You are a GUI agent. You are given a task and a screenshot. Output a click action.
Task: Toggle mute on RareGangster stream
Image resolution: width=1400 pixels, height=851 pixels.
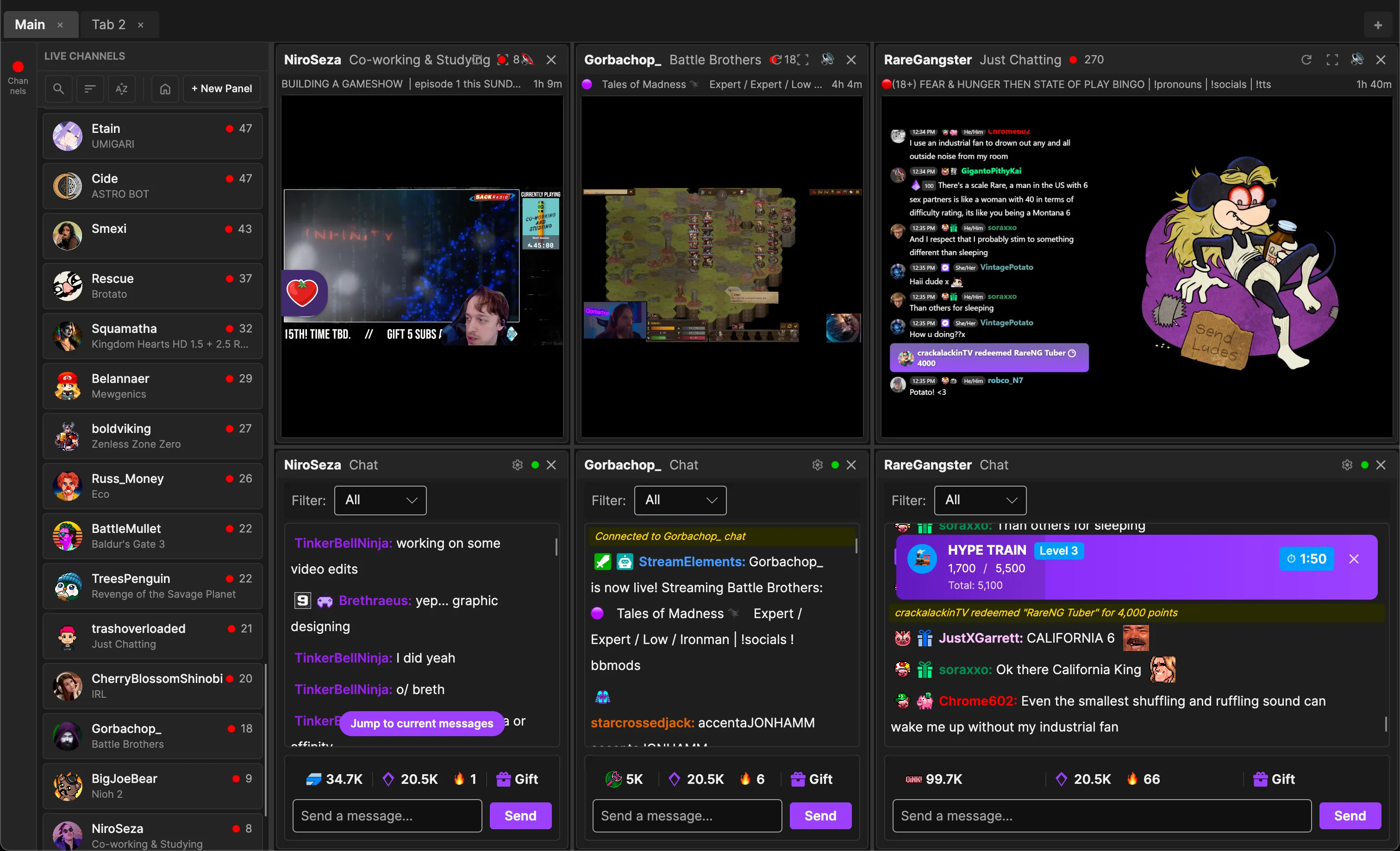[1357, 60]
